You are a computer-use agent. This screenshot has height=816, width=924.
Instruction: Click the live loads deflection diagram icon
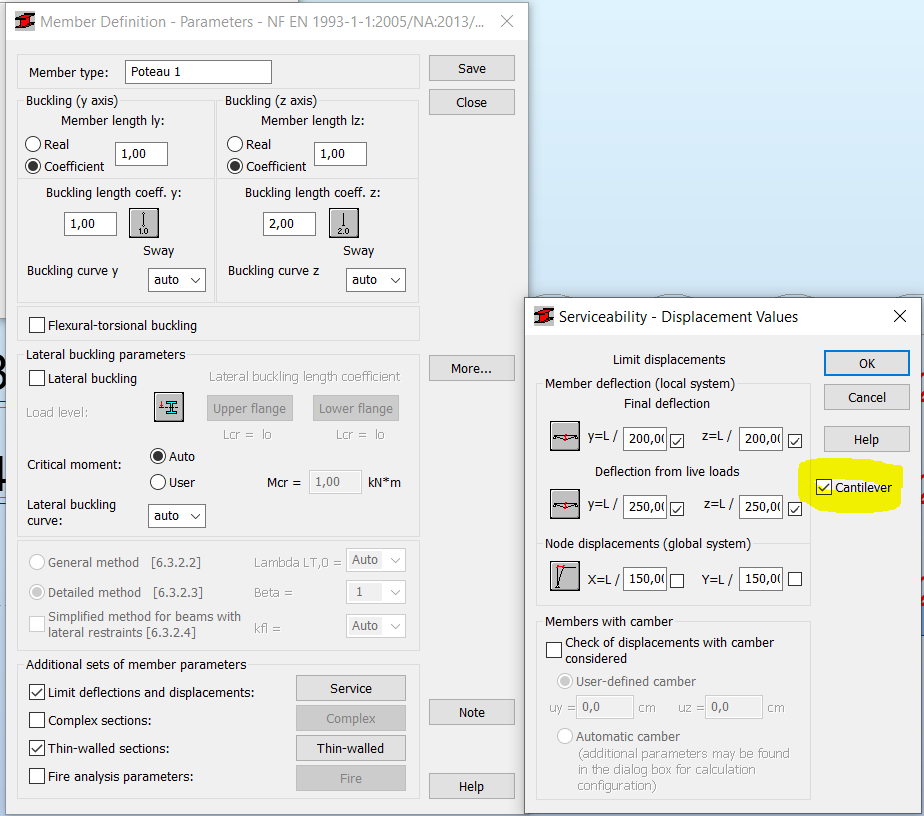565,504
